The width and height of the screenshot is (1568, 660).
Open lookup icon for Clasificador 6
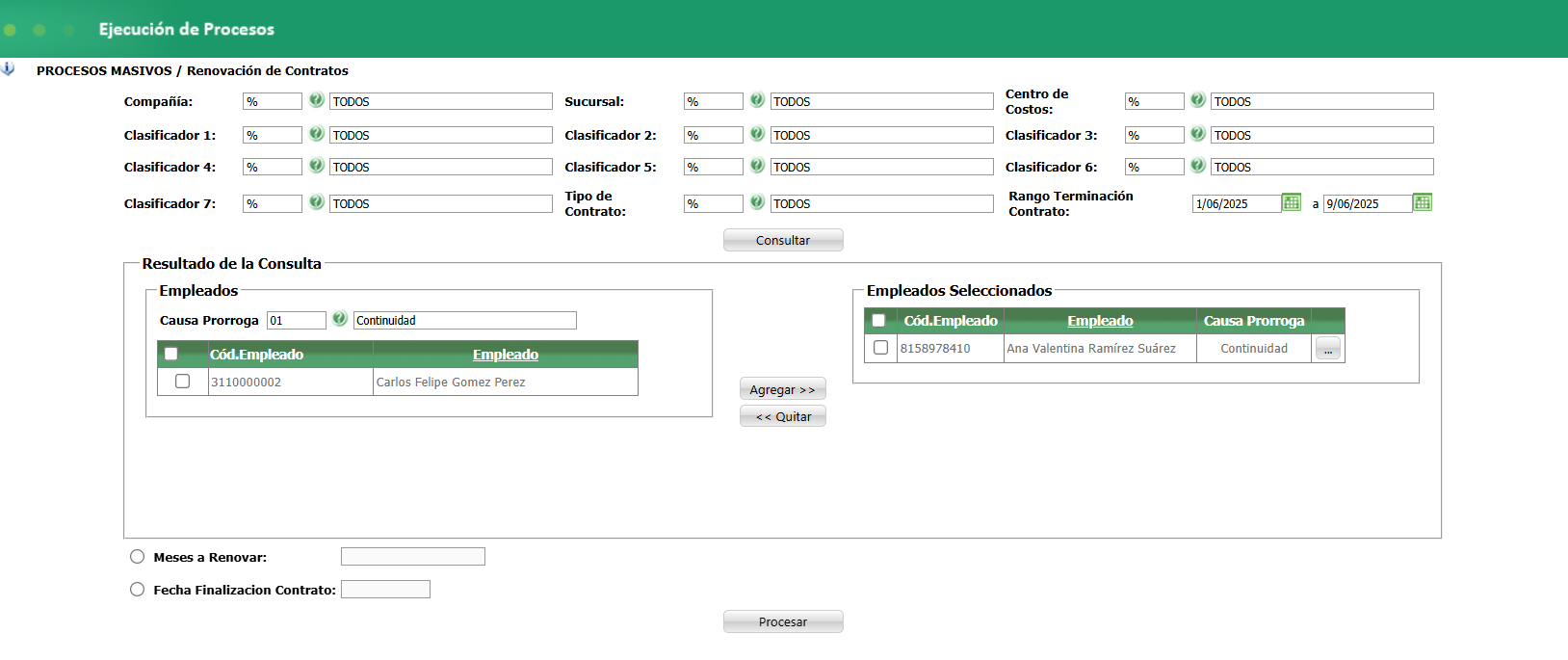coord(1197,166)
